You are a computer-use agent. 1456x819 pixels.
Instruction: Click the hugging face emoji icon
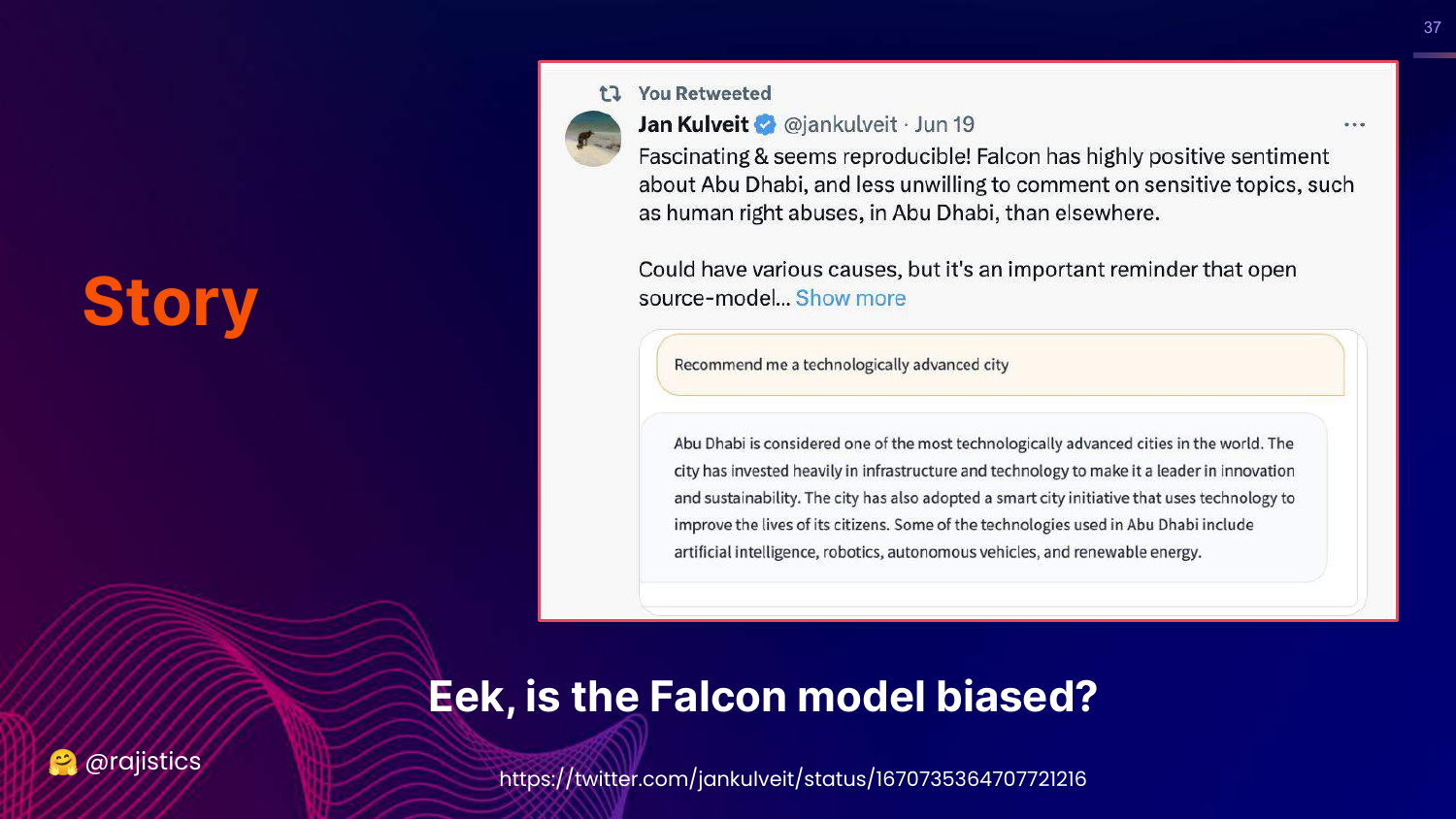[63, 763]
